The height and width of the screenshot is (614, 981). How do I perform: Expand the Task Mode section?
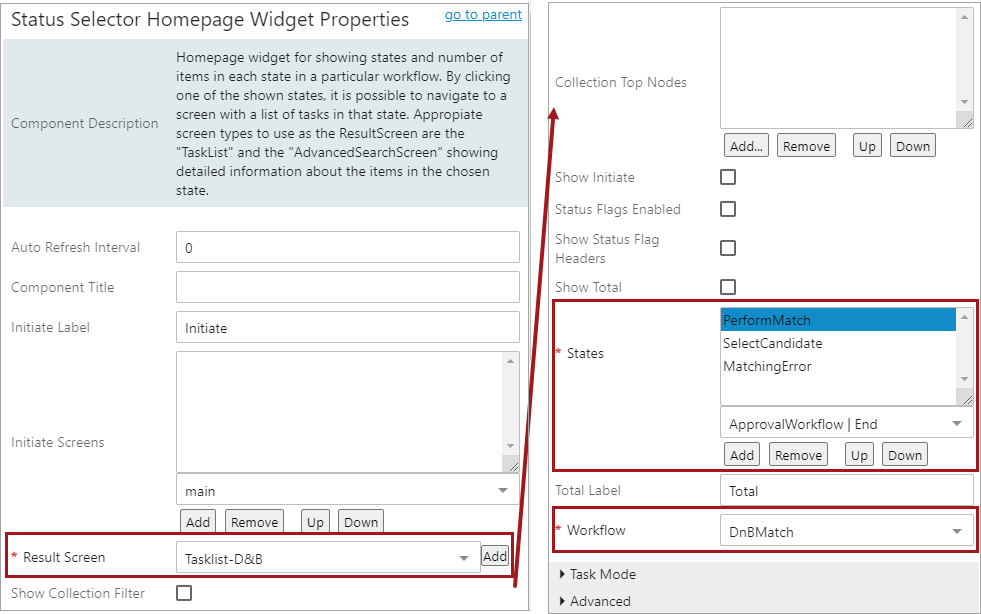pyautogui.click(x=603, y=574)
